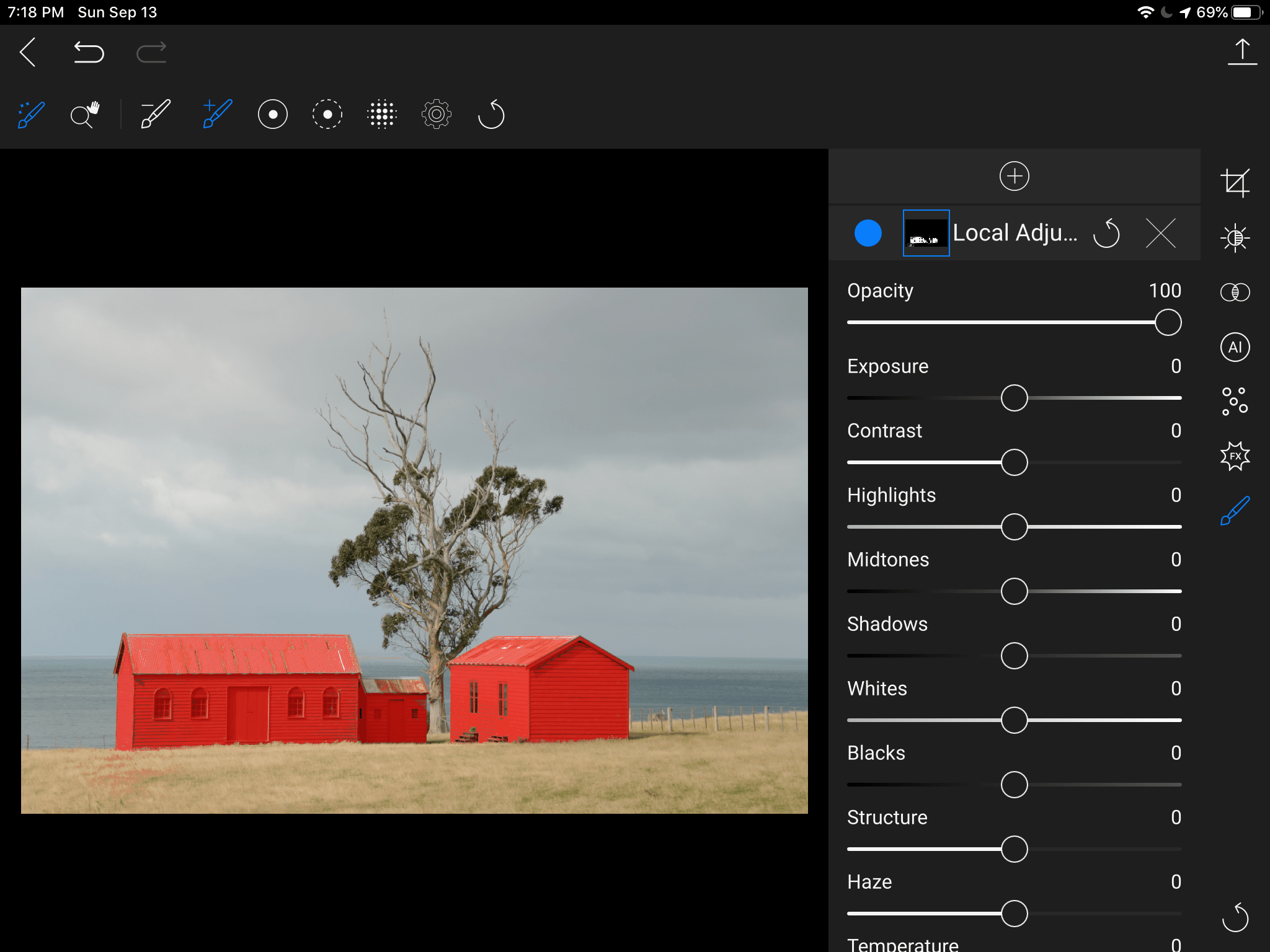
Task: Select the subtract brush tool
Action: click(x=156, y=115)
